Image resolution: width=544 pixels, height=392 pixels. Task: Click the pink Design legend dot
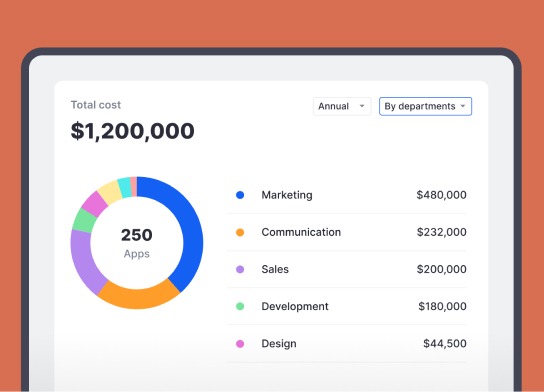point(240,344)
